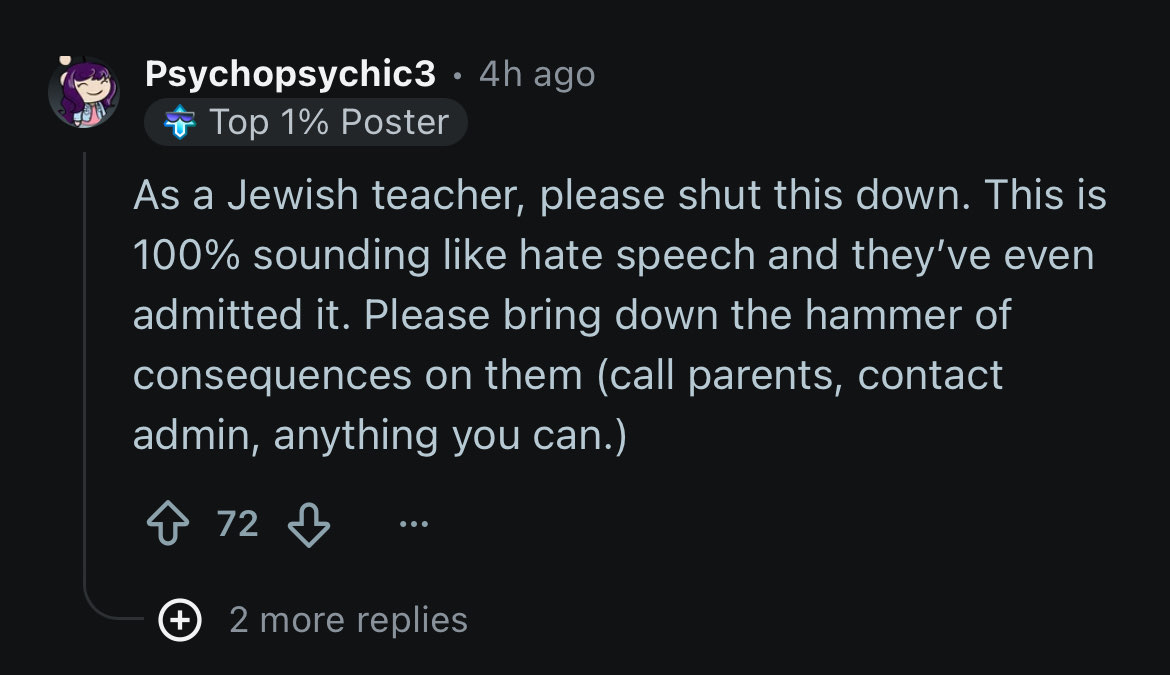Open Psychopsychic3's user profile name
This screenshot has width=1170, height=675.
[290, 74]
